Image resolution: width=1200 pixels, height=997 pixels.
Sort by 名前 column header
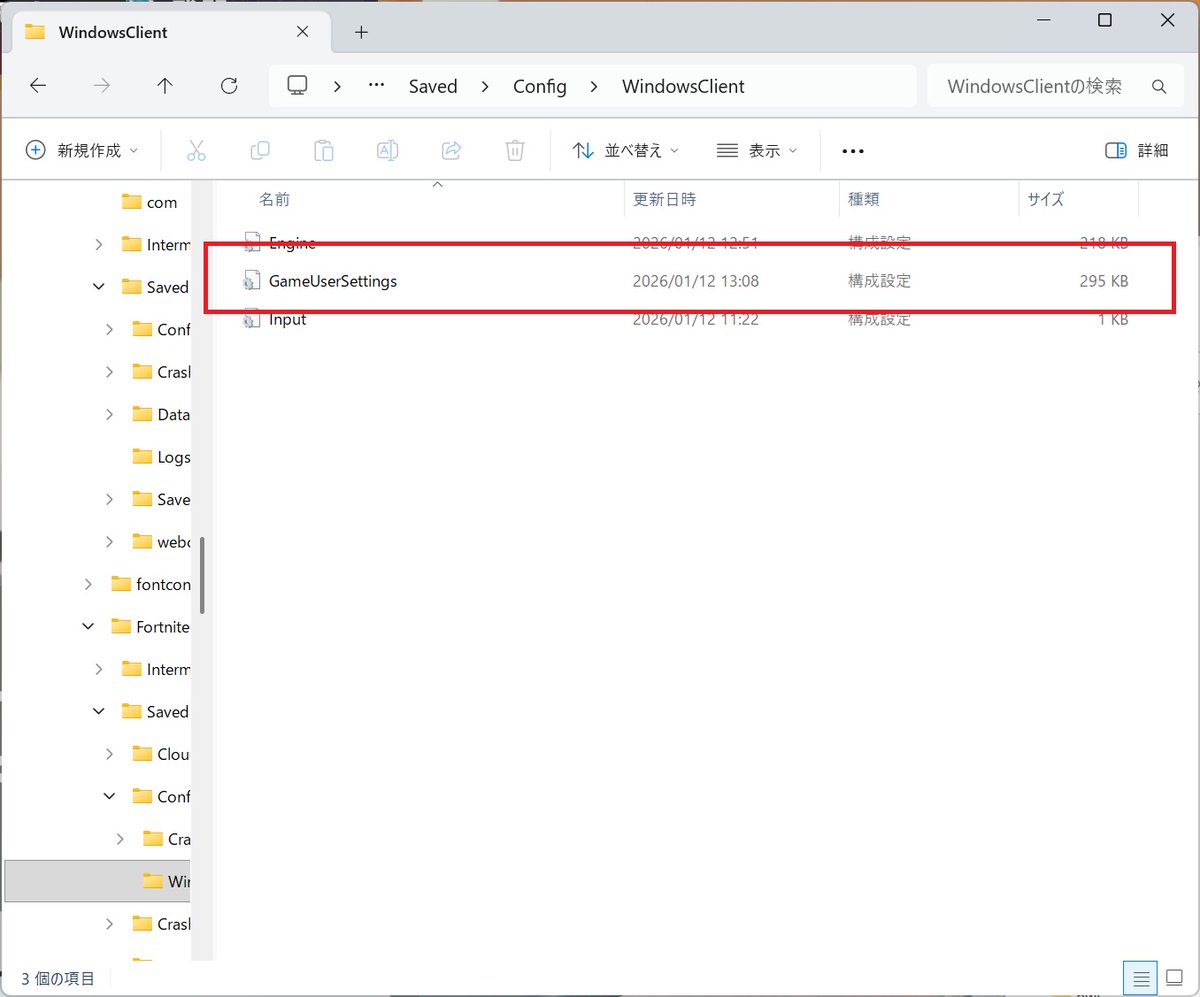[x=274, y=200]
